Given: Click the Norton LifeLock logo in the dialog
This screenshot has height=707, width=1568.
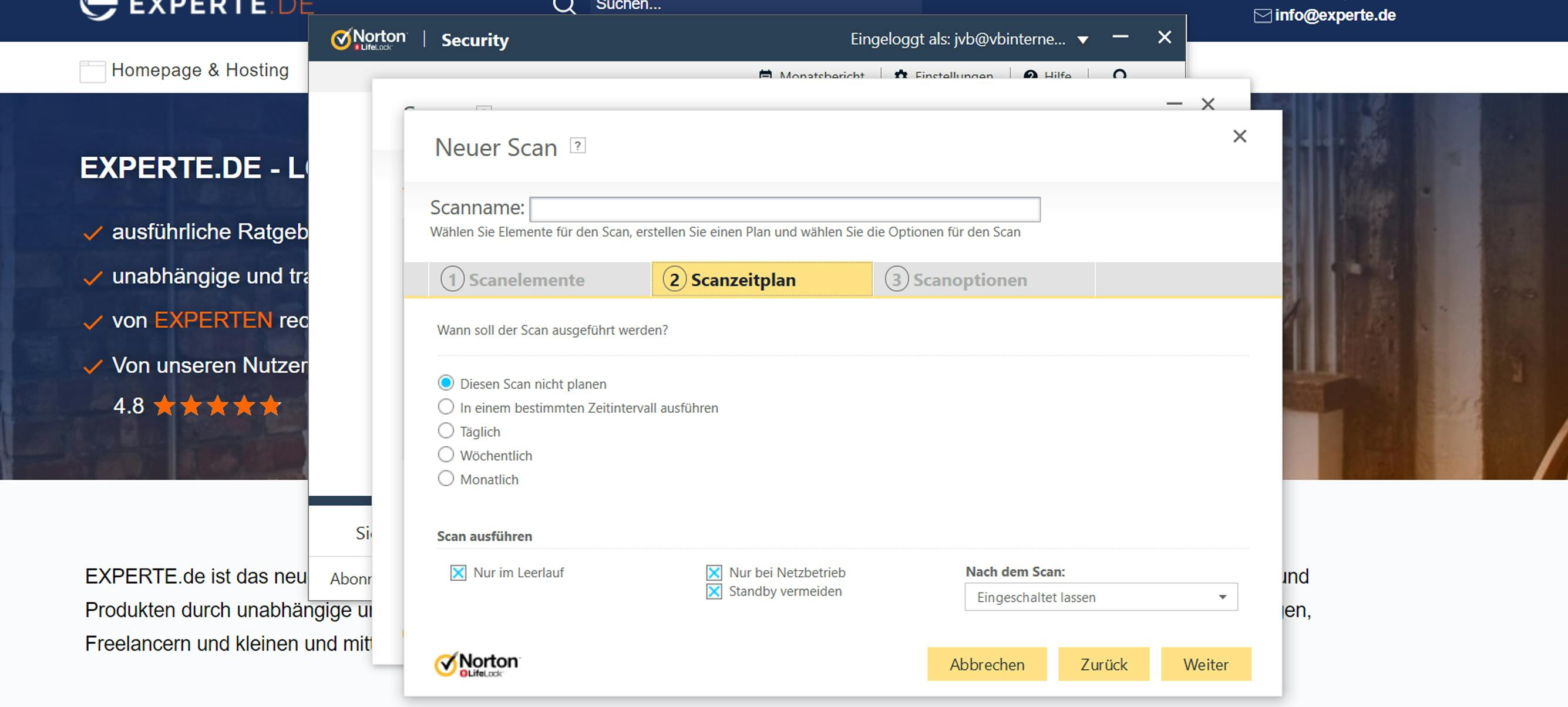Looking at the screenshot, I should pos(477,664).
